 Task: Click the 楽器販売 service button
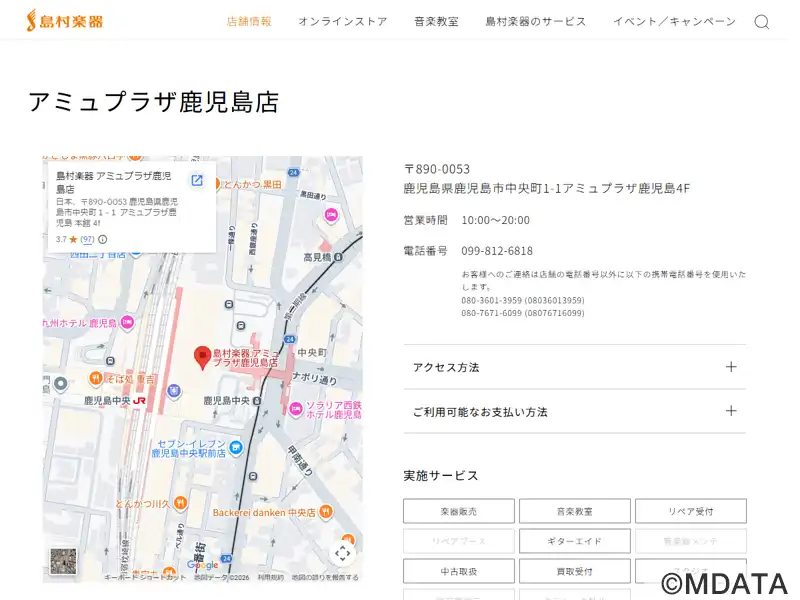pyautogui.click(x=459, y=511)
